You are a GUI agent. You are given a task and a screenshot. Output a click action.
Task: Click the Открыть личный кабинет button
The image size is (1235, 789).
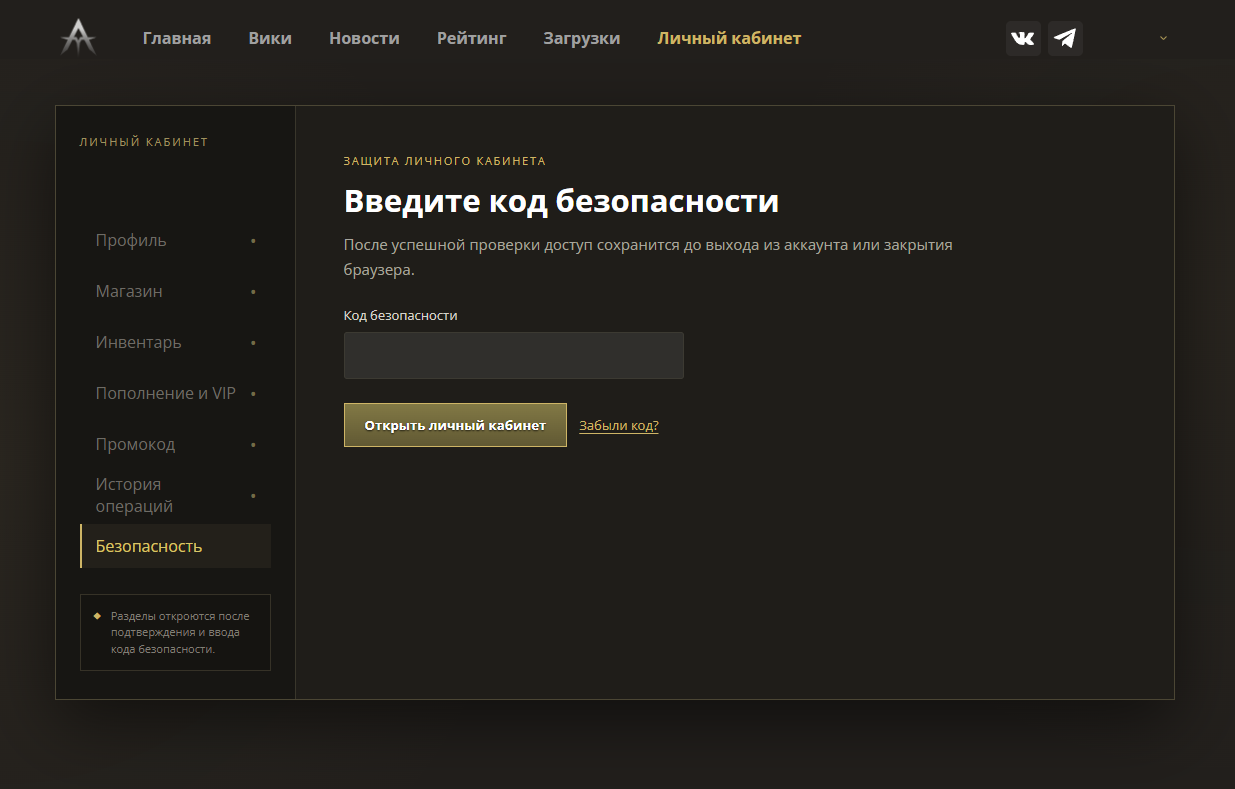pos(455,425)
